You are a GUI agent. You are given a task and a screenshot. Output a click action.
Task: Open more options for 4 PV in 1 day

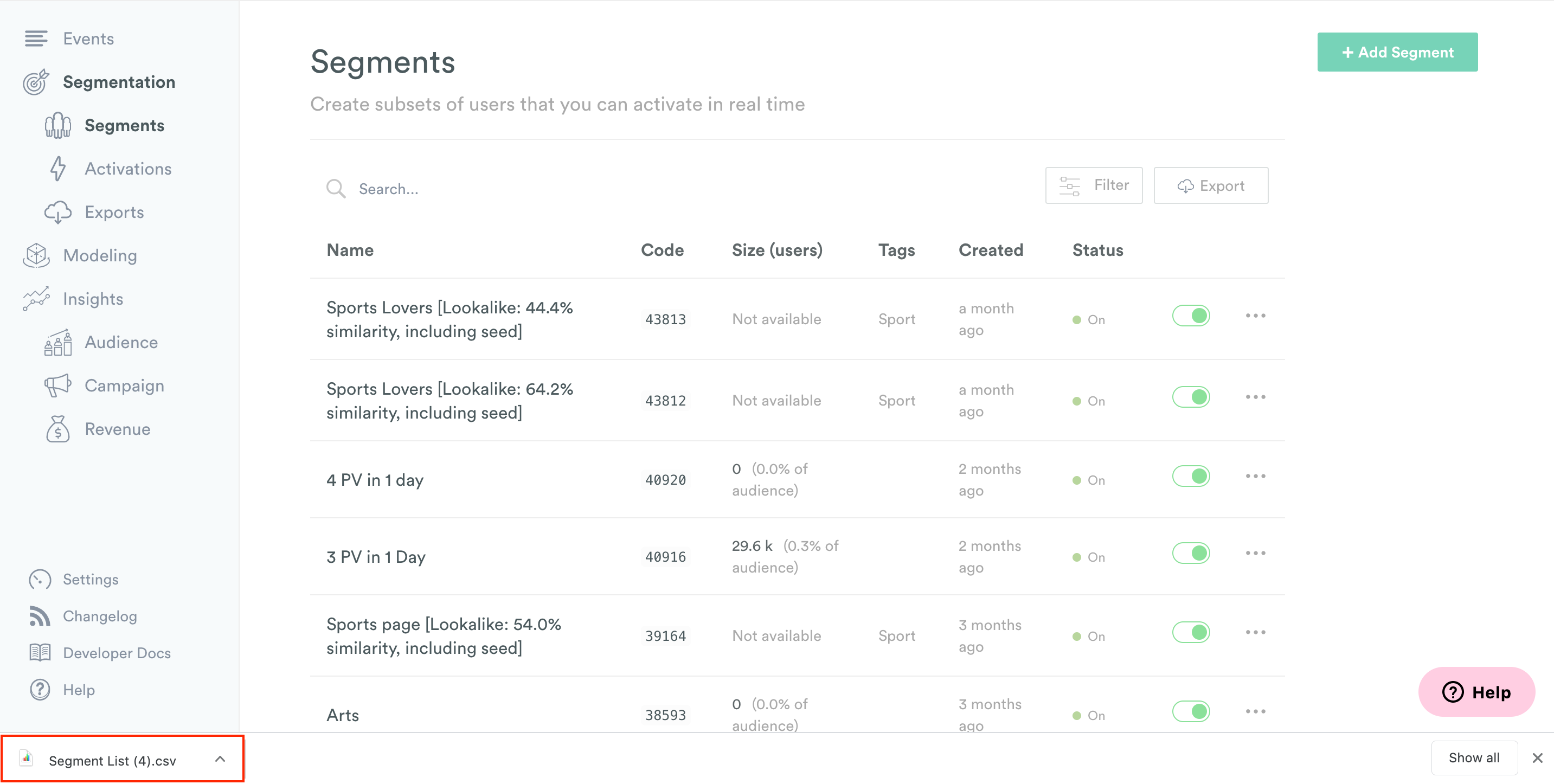(1255, 476)
